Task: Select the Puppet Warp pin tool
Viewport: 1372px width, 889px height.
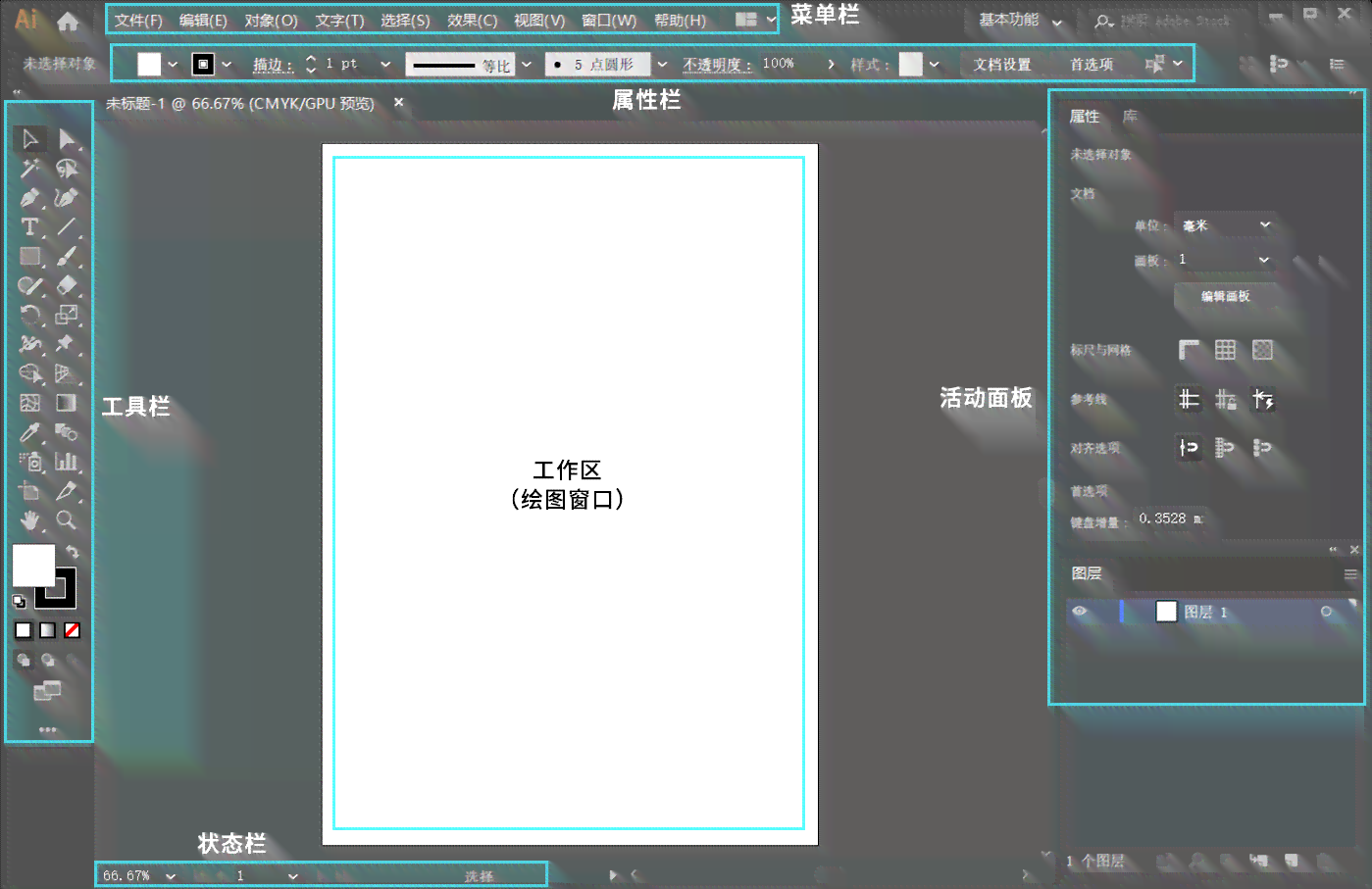Action: [67, 344]
